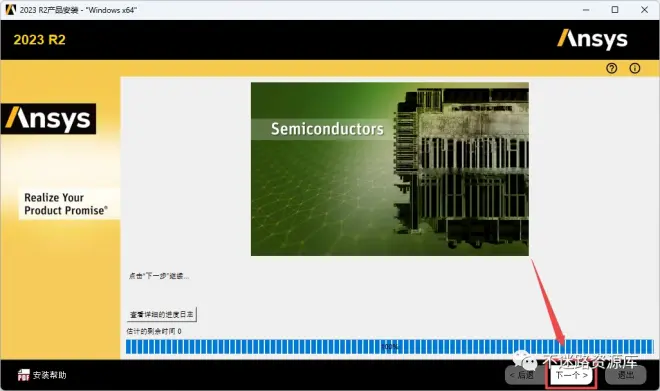Click the < 后退 button
This screenshot has height=391, width=660.
click(x=525, y=375)
